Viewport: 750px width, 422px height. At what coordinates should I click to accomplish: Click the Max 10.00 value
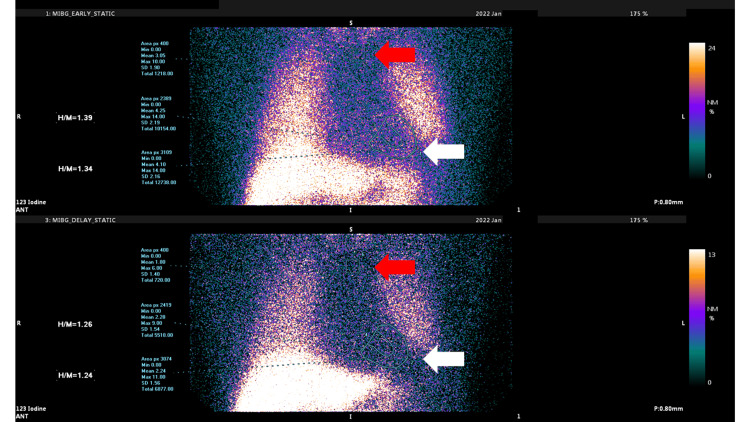[x=153, y=62]
